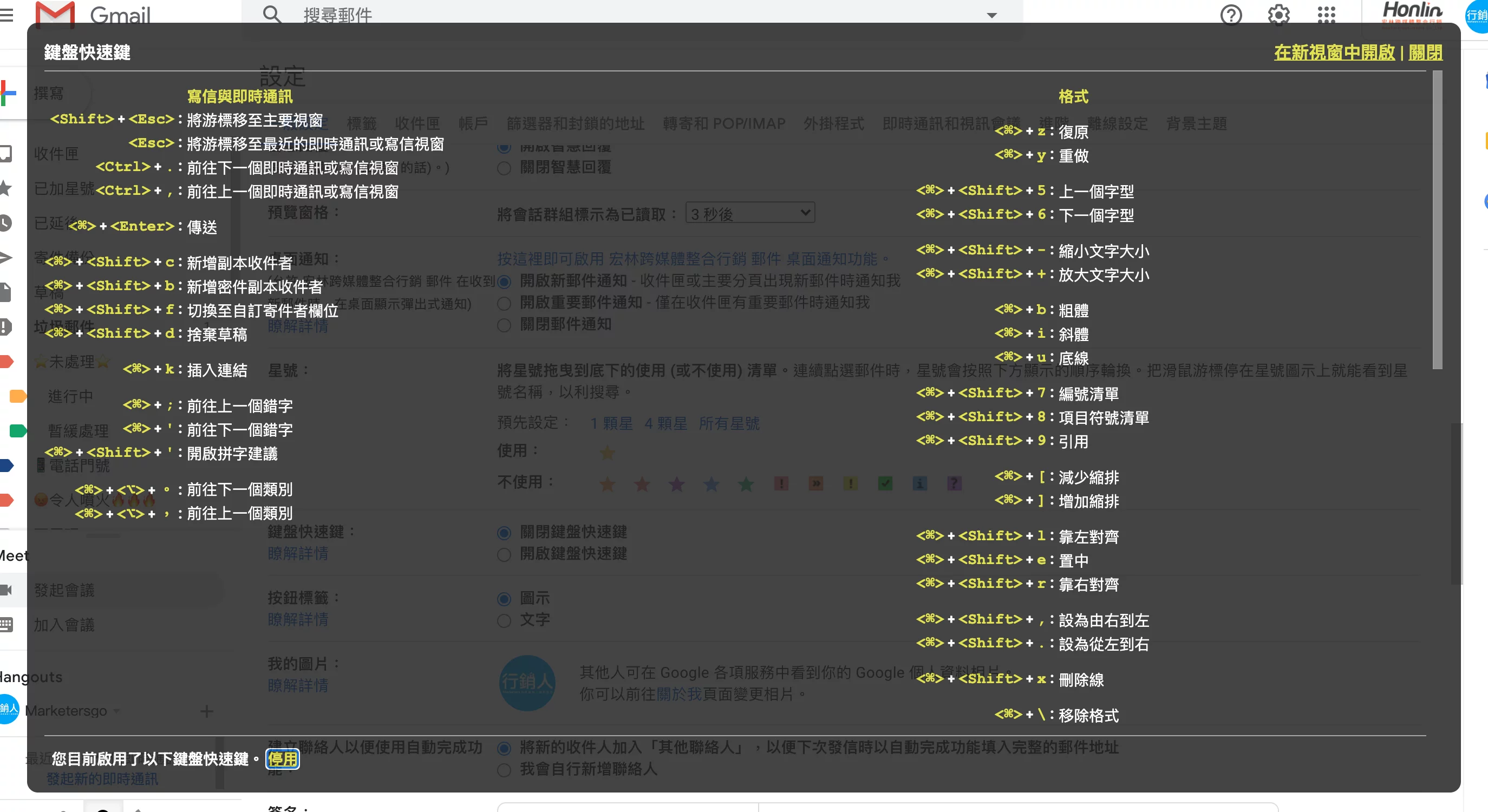This screenshot has width=1488, height=812.
Task: Click 停用 to disable keyboard shortcuts
Action: pyautogui.click(x=283, y=758)
